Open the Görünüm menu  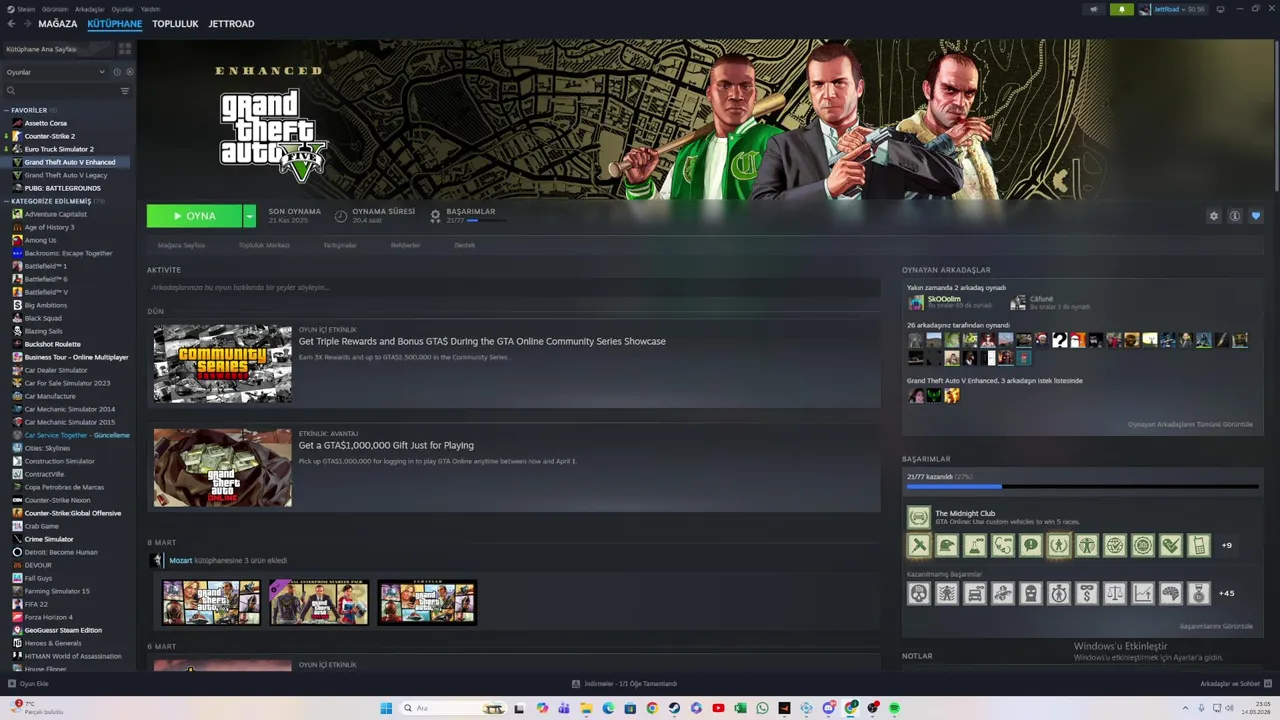point(55,9)
